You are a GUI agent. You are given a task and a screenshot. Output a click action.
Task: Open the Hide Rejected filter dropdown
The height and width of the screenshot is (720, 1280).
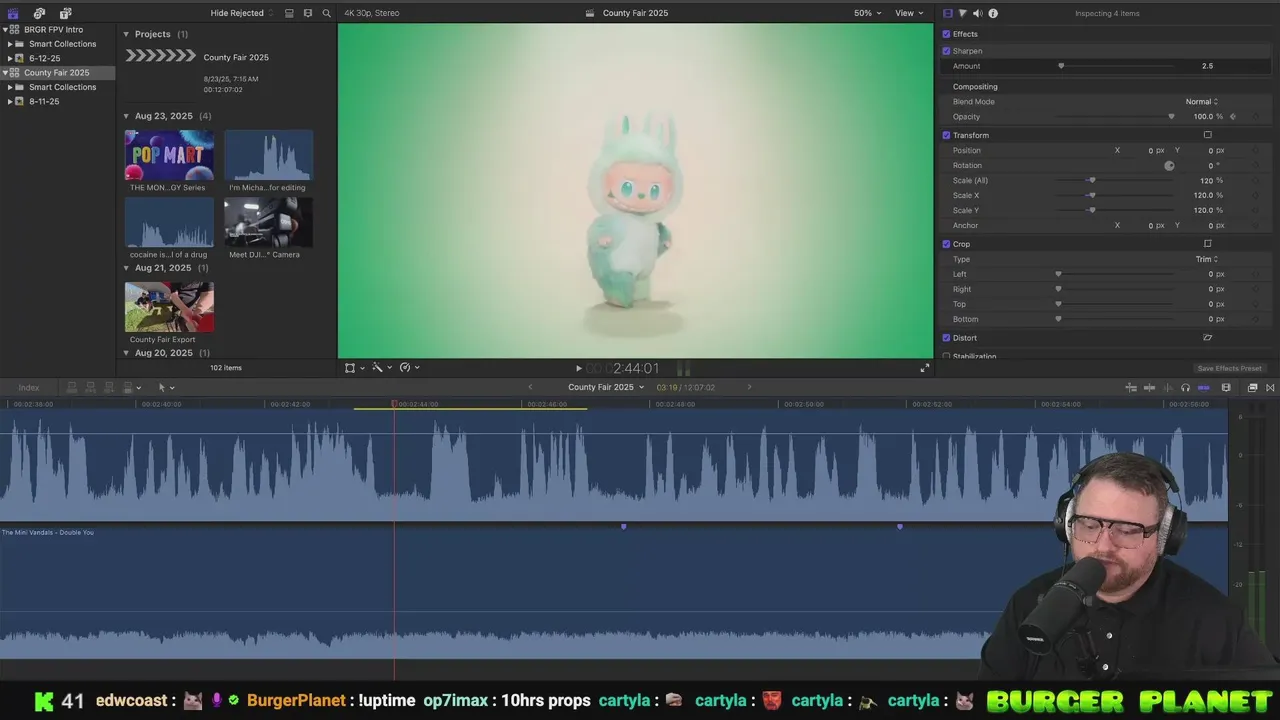point(241,13)
